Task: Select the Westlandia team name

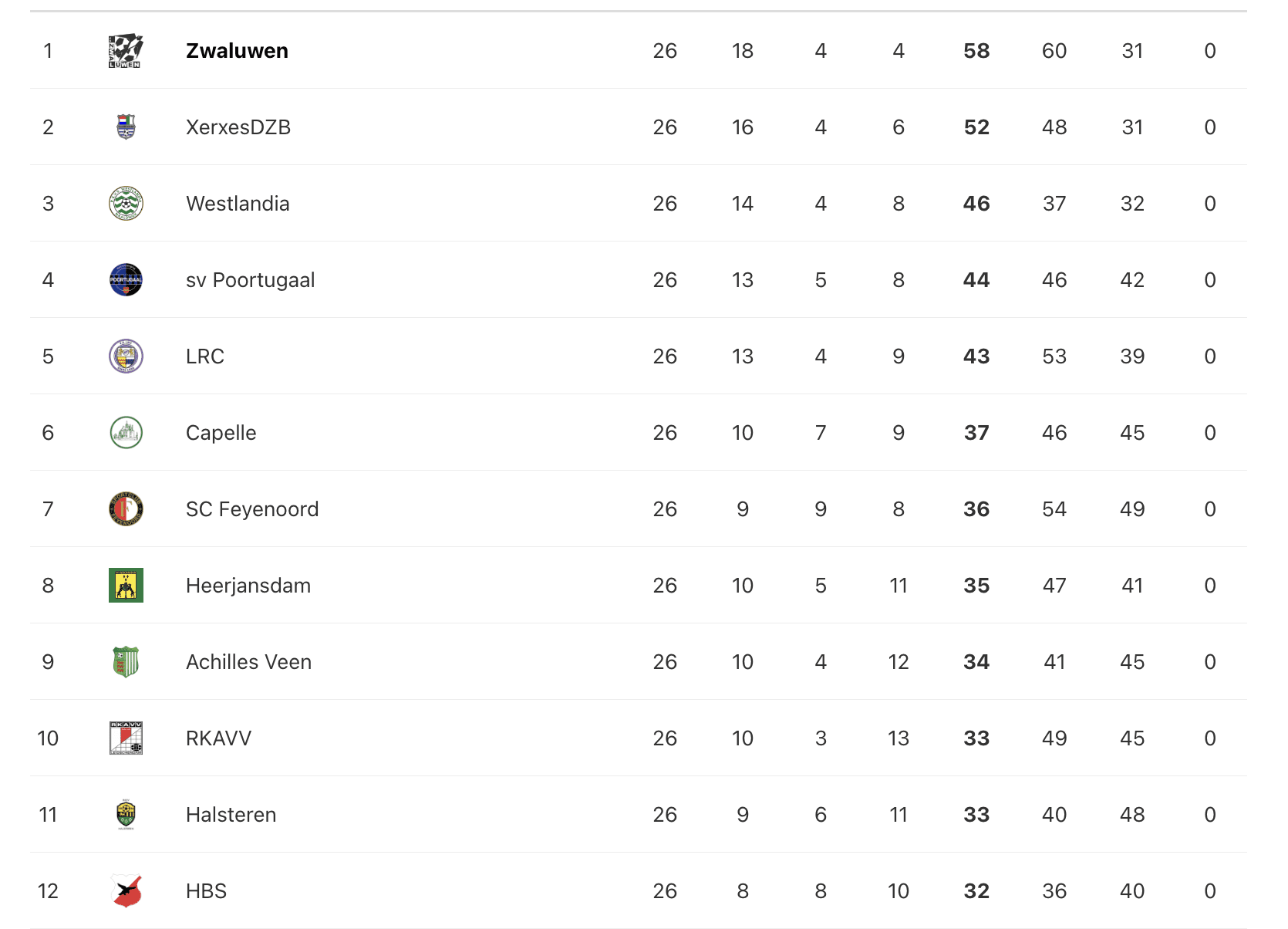Action: tap(238, 204)
